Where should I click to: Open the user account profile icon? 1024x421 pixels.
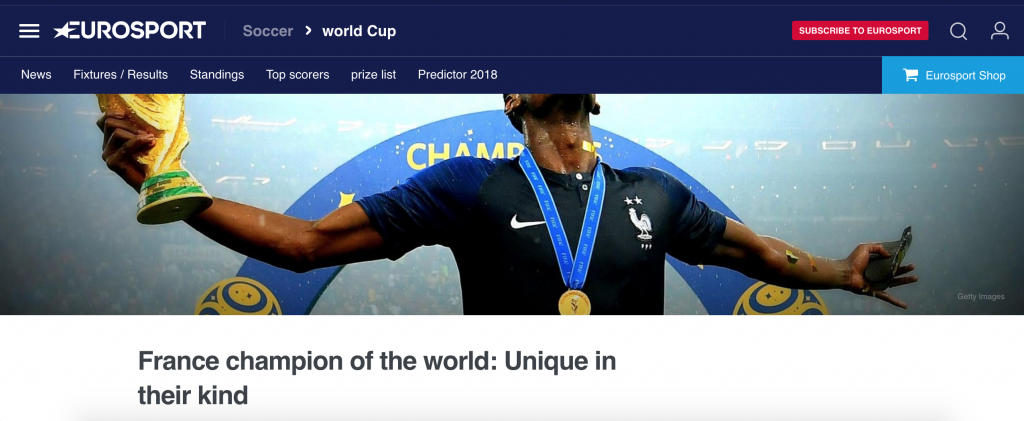pyautogui.click(x=1000, y=31)
